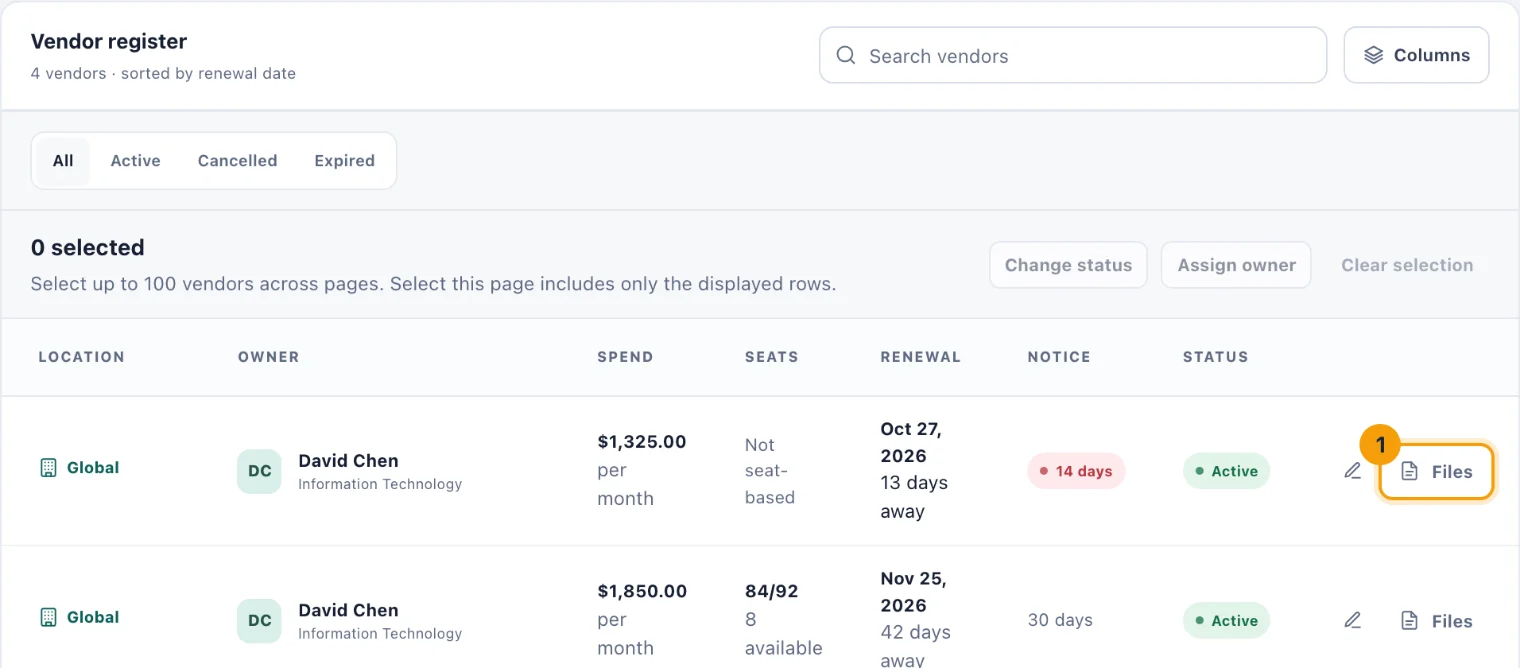The image size is (1520, 668).
Task: Click the Assign owner button
Action: [1236, 265]
